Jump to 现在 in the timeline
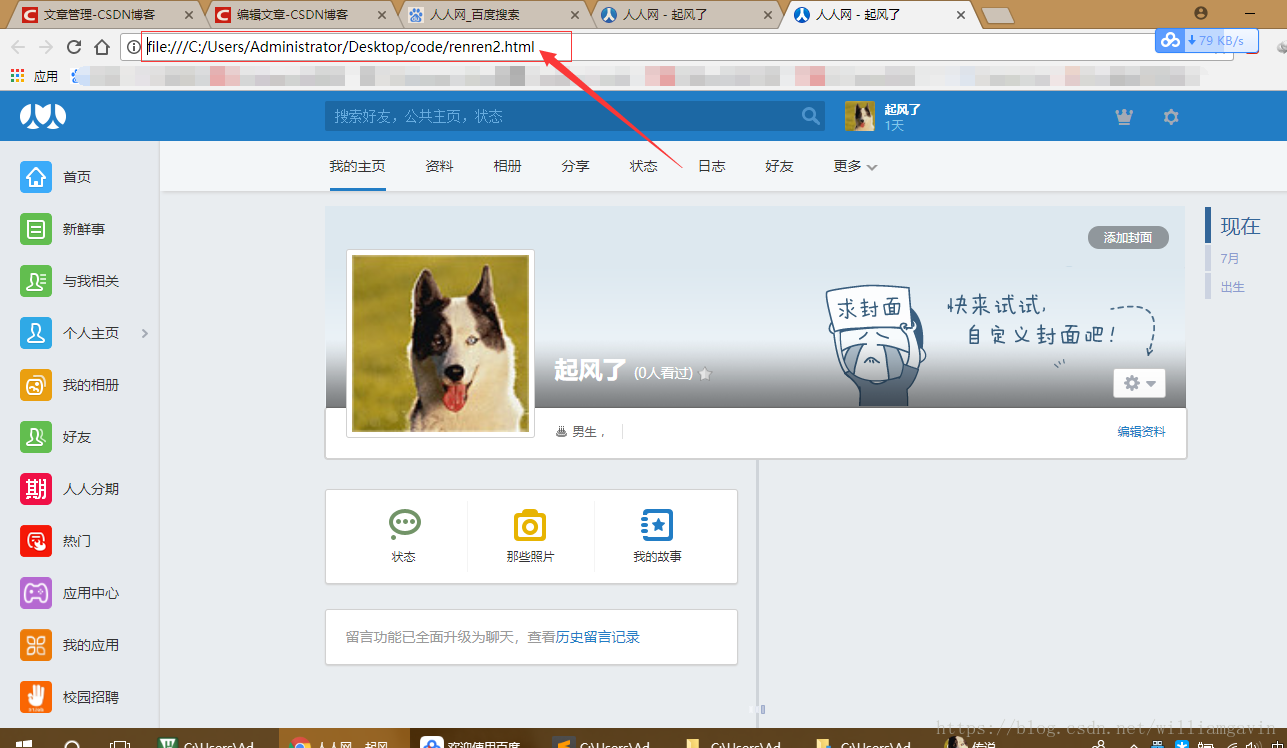The image size is (1287, 748). pos(1240,226)
